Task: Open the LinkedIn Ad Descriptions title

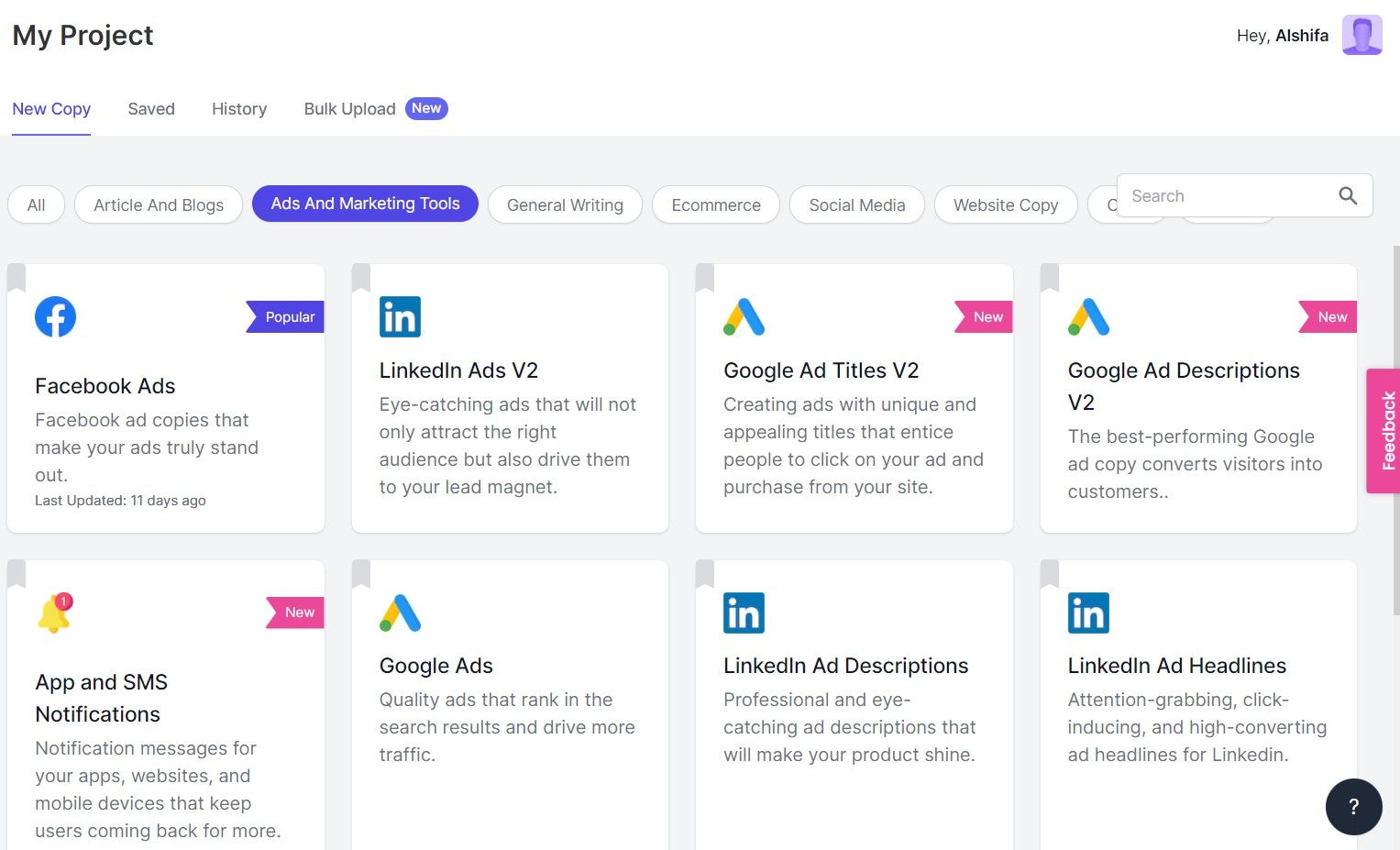Action: [x=845, y=666]
